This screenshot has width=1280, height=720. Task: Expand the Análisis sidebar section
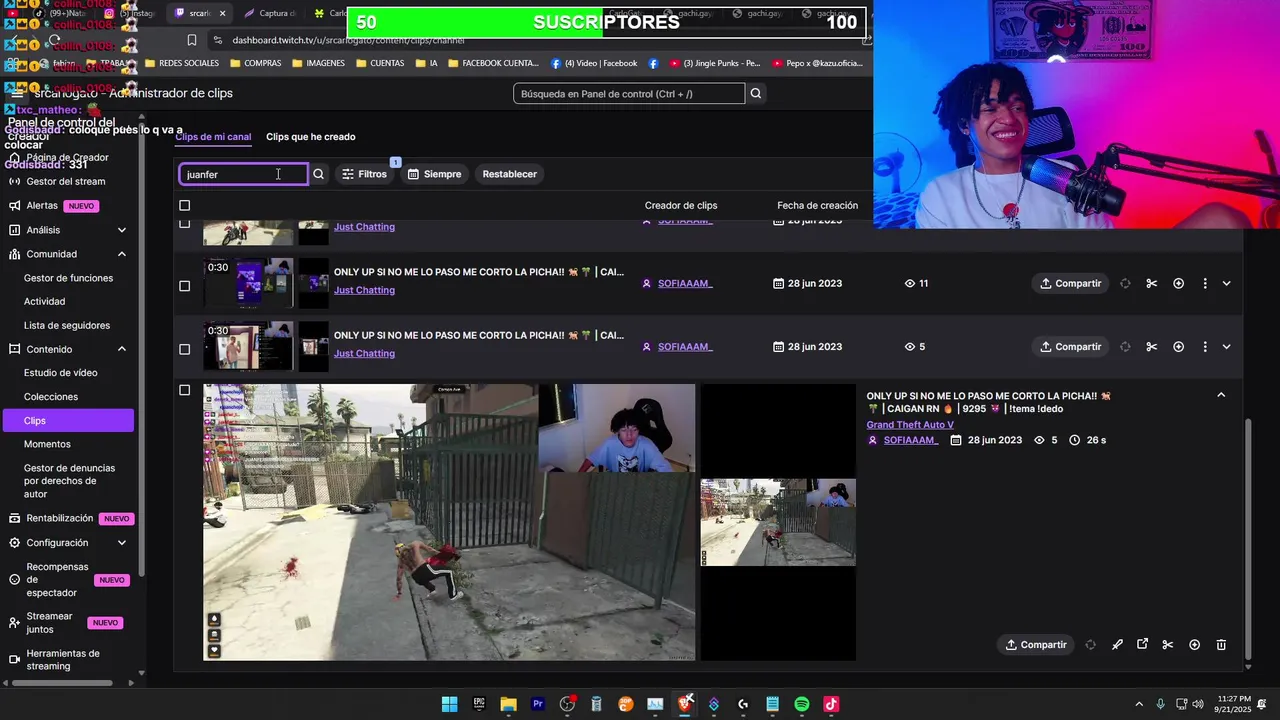(x=122, y=230)
